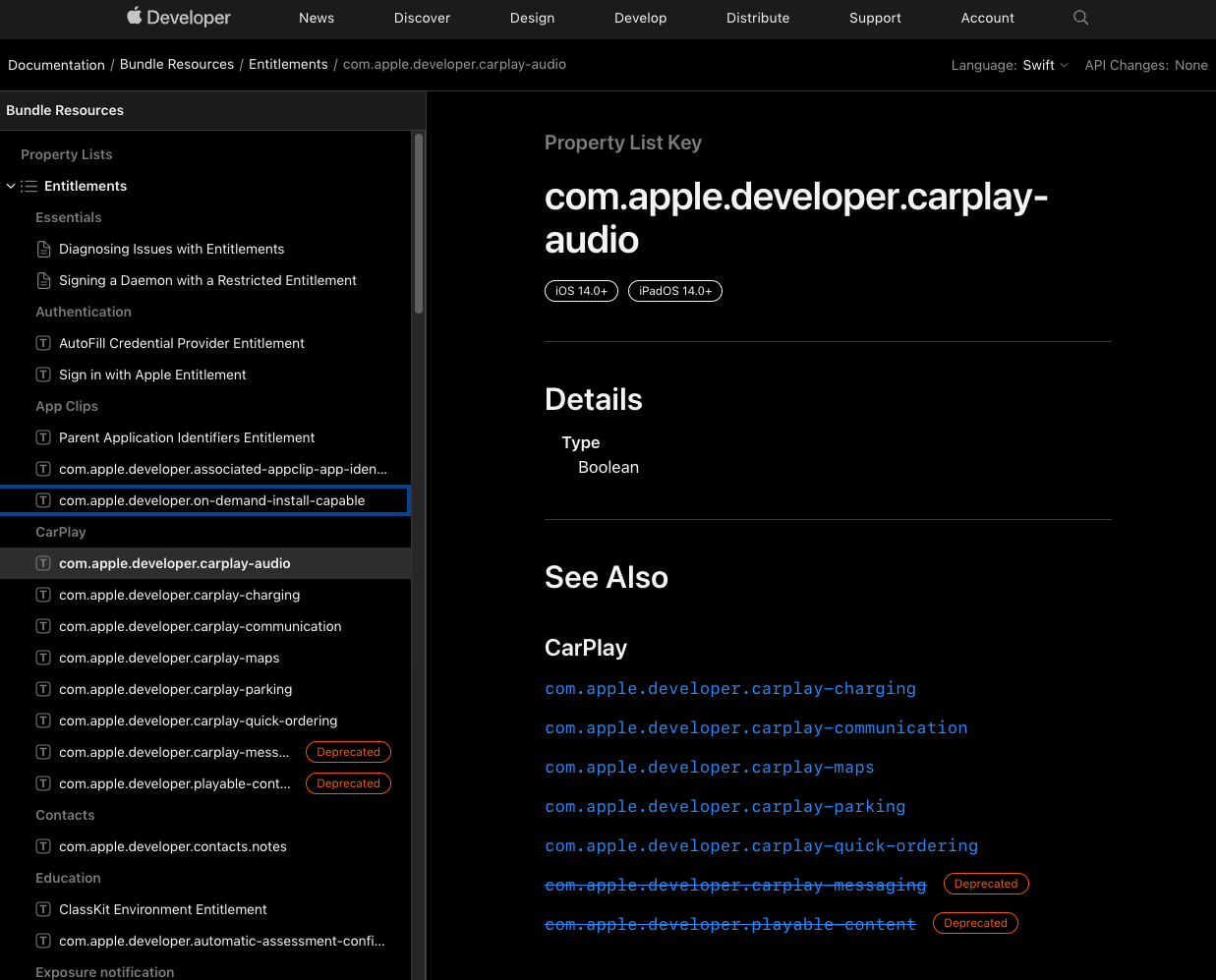Open the Develop menu item

(641, 18)
